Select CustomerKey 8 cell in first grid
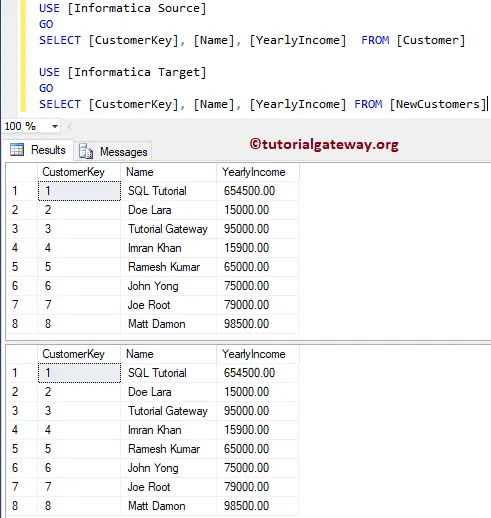This screenshot has height=518, width=491. 79,324
